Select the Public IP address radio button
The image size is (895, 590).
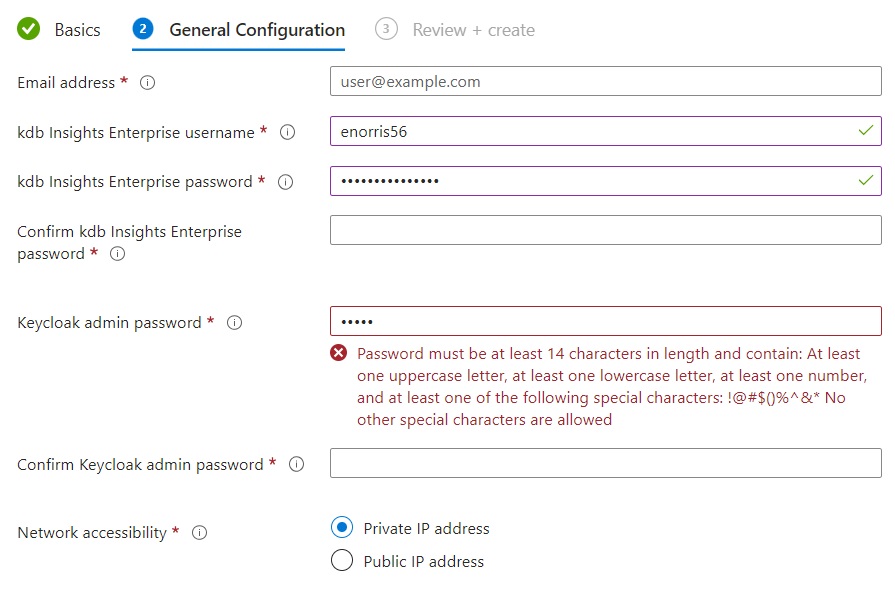coord(342,560)
